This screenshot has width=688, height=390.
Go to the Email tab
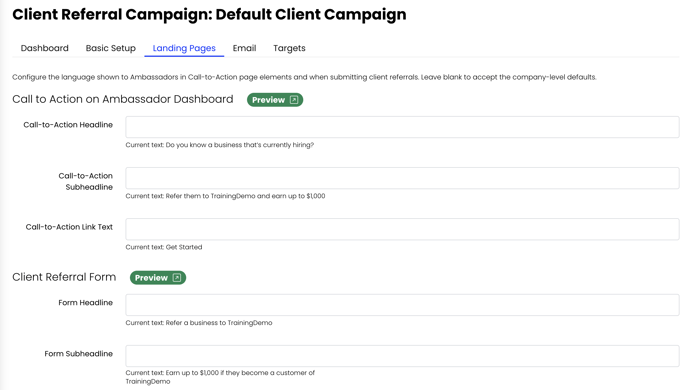[x=244, y=48]
